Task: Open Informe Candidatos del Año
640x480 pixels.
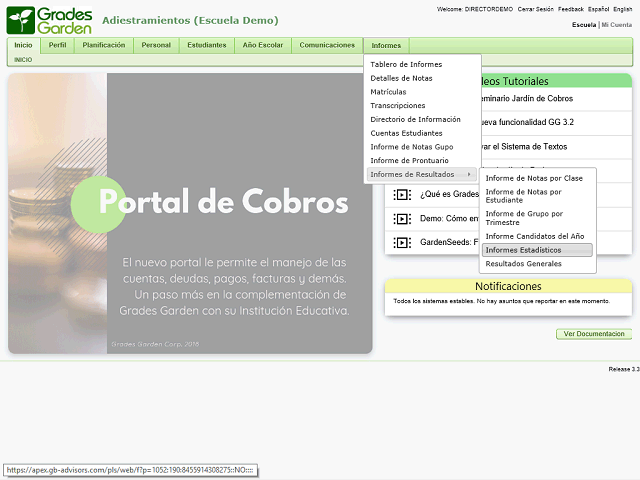Action: [537, 236]
